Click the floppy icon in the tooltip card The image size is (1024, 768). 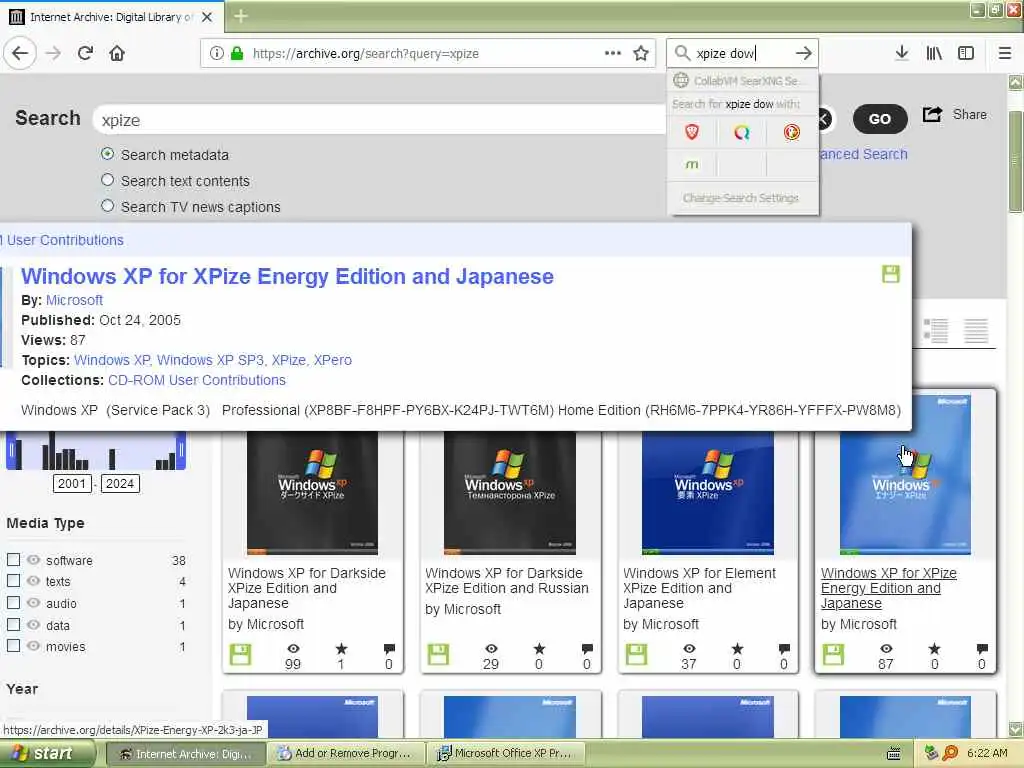(x=891, y=274)
